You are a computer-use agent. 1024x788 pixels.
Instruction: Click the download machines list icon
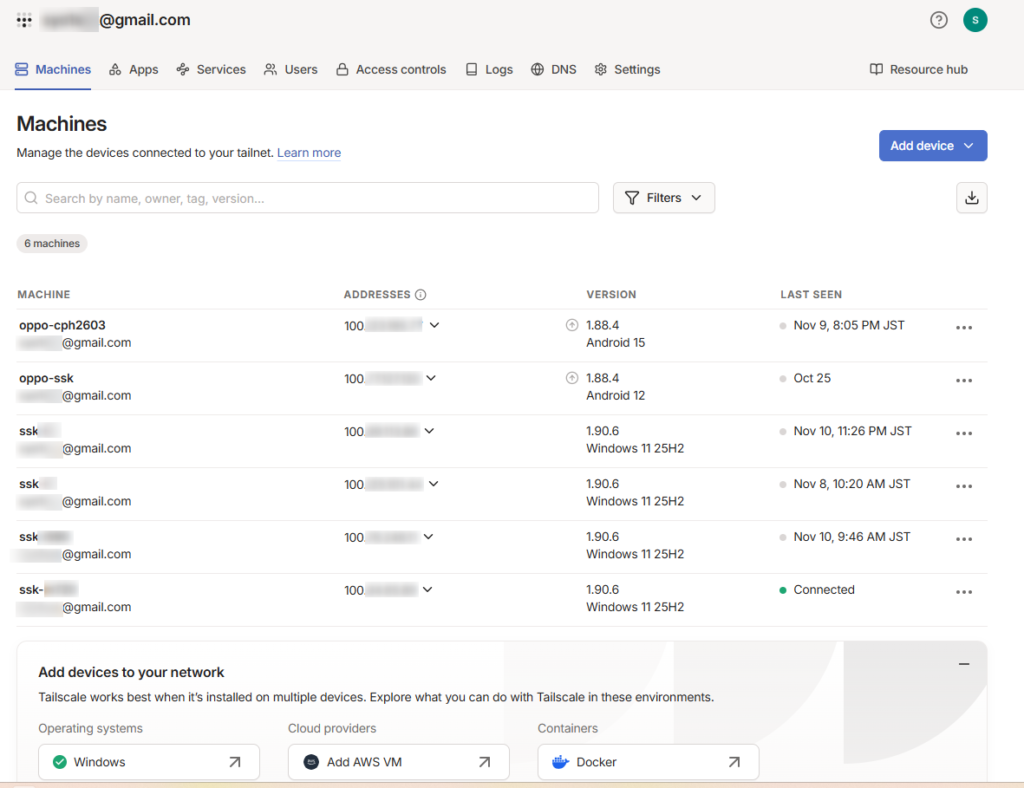pyautogui.click(x=971, y=198)
